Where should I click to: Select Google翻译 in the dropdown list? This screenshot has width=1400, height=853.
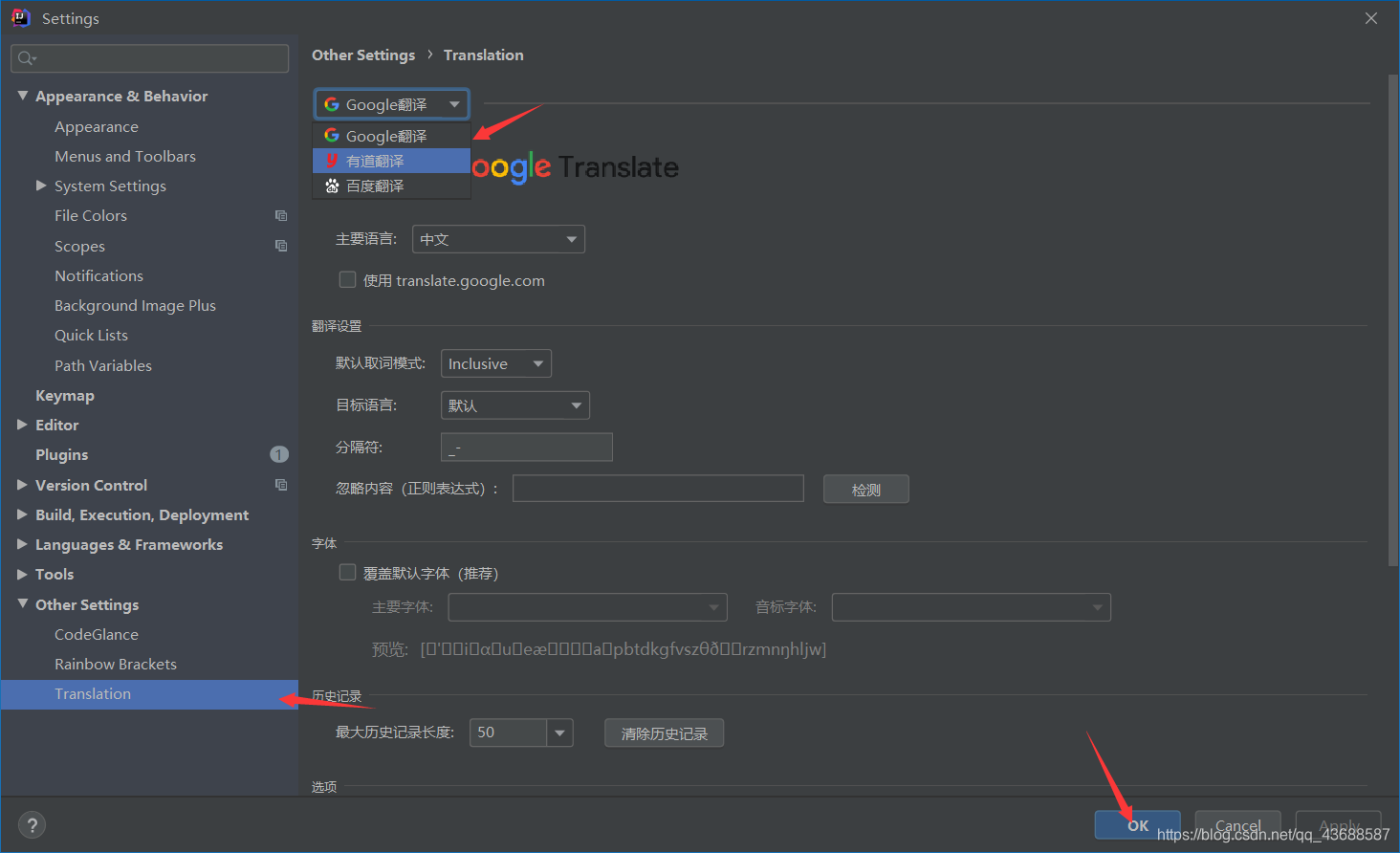point(391,136)
